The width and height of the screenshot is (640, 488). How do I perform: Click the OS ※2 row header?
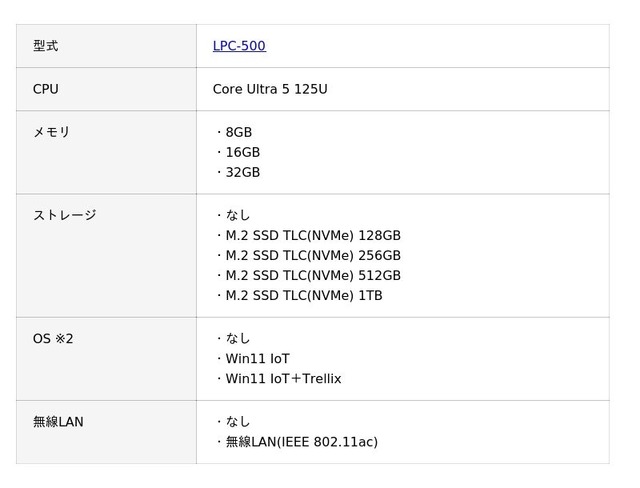point(53,338)
